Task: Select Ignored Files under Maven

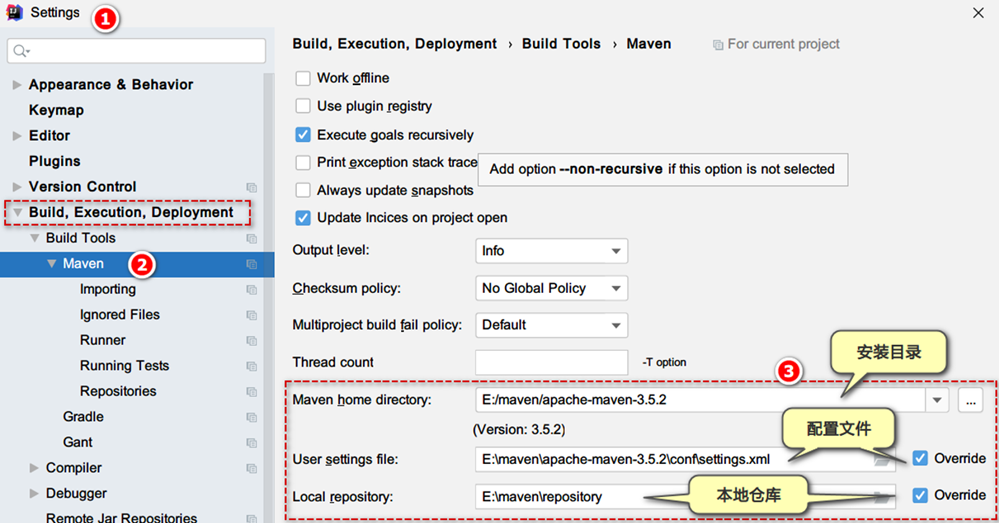Action: coord(119,314)
